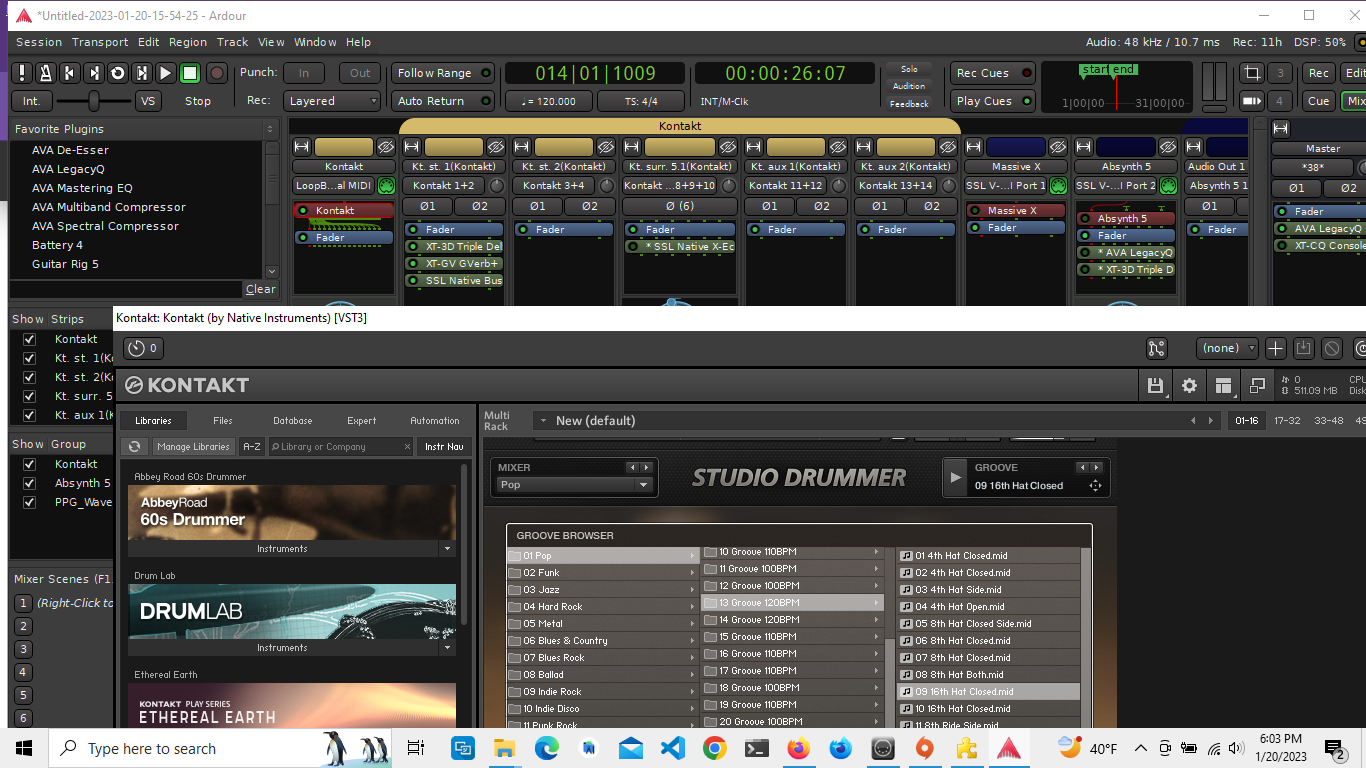Click the shuttle speed slider handle
The width and height of the screenshot is (1366, 768).
93,101
